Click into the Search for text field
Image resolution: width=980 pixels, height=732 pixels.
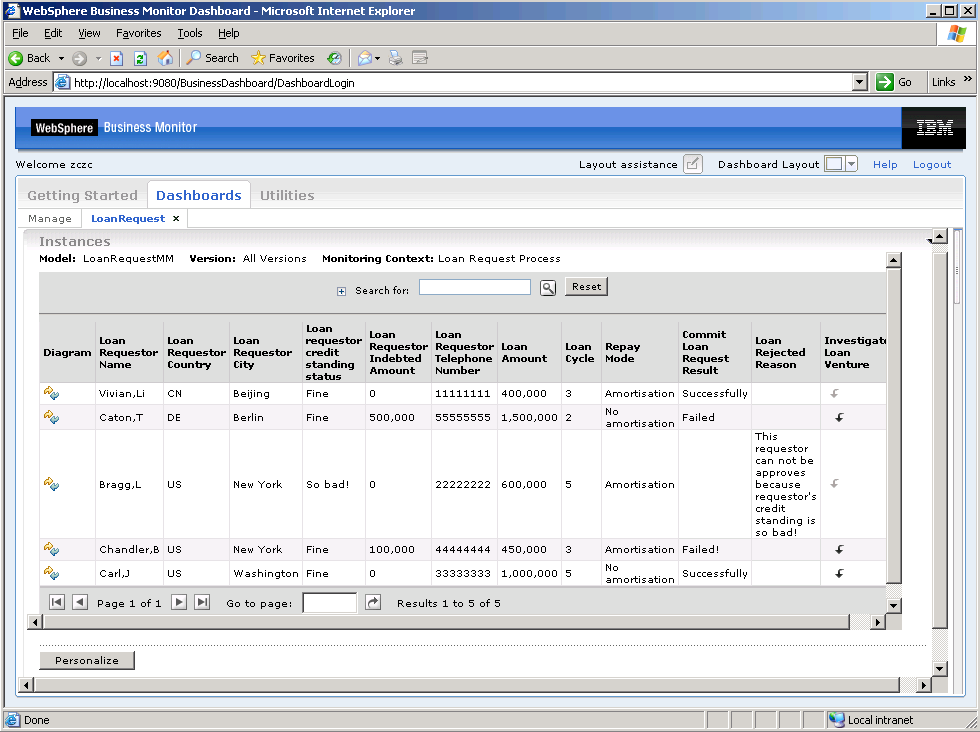tap(475, 287)
